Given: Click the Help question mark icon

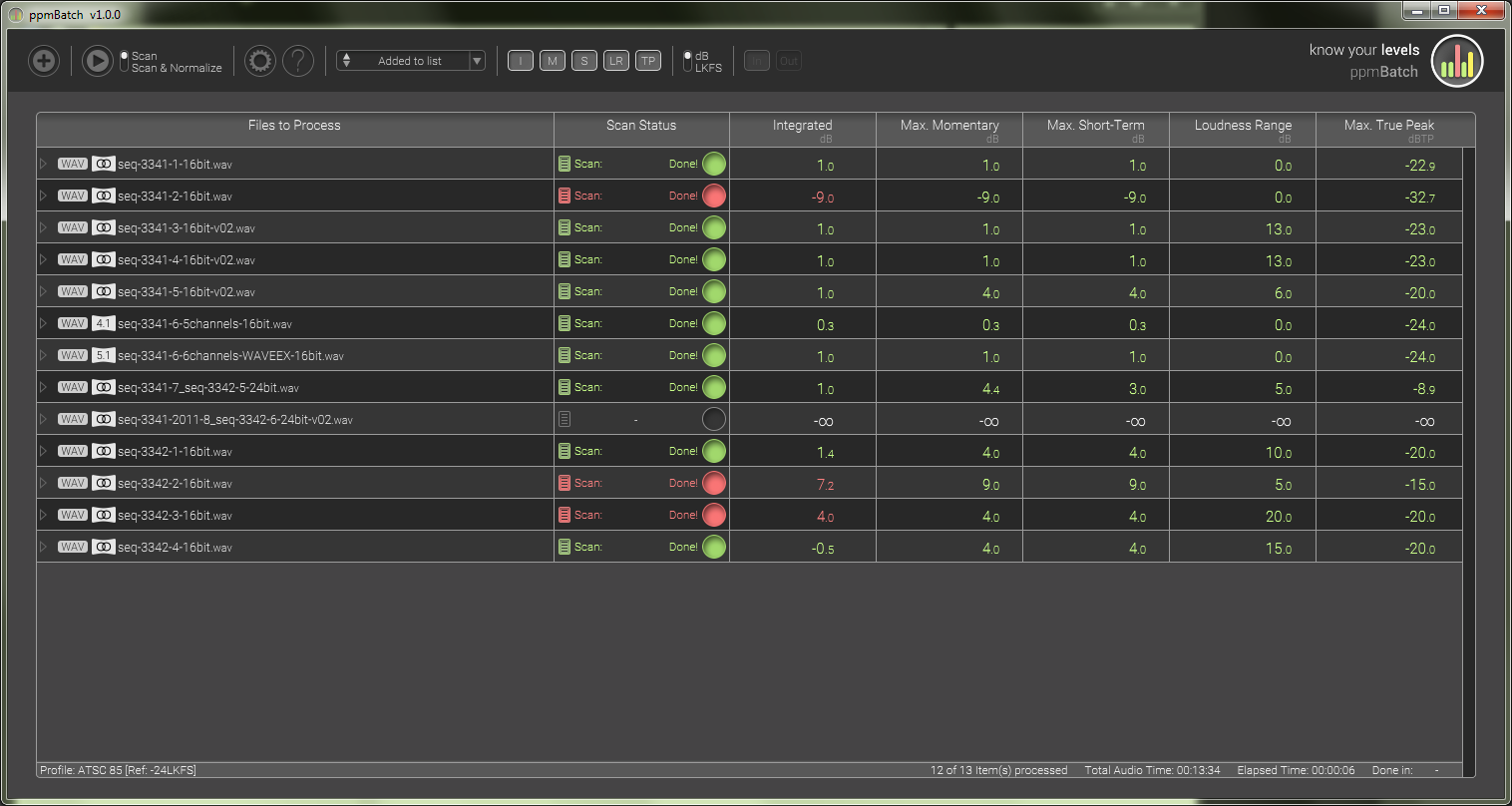Looking at the screenshot, I should pyautogui.click(x=298, y=61).
